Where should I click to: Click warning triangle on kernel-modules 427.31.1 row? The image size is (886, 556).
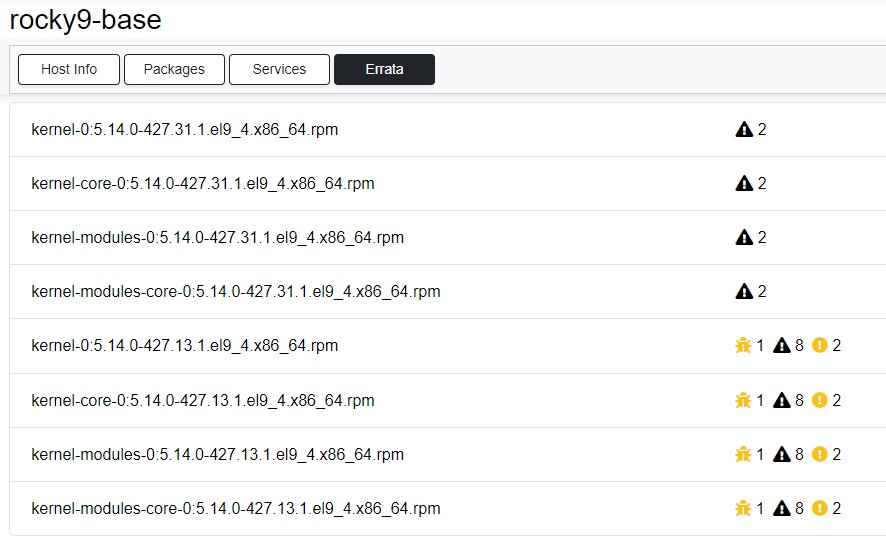pyautogui.click(x=744, y=238)
